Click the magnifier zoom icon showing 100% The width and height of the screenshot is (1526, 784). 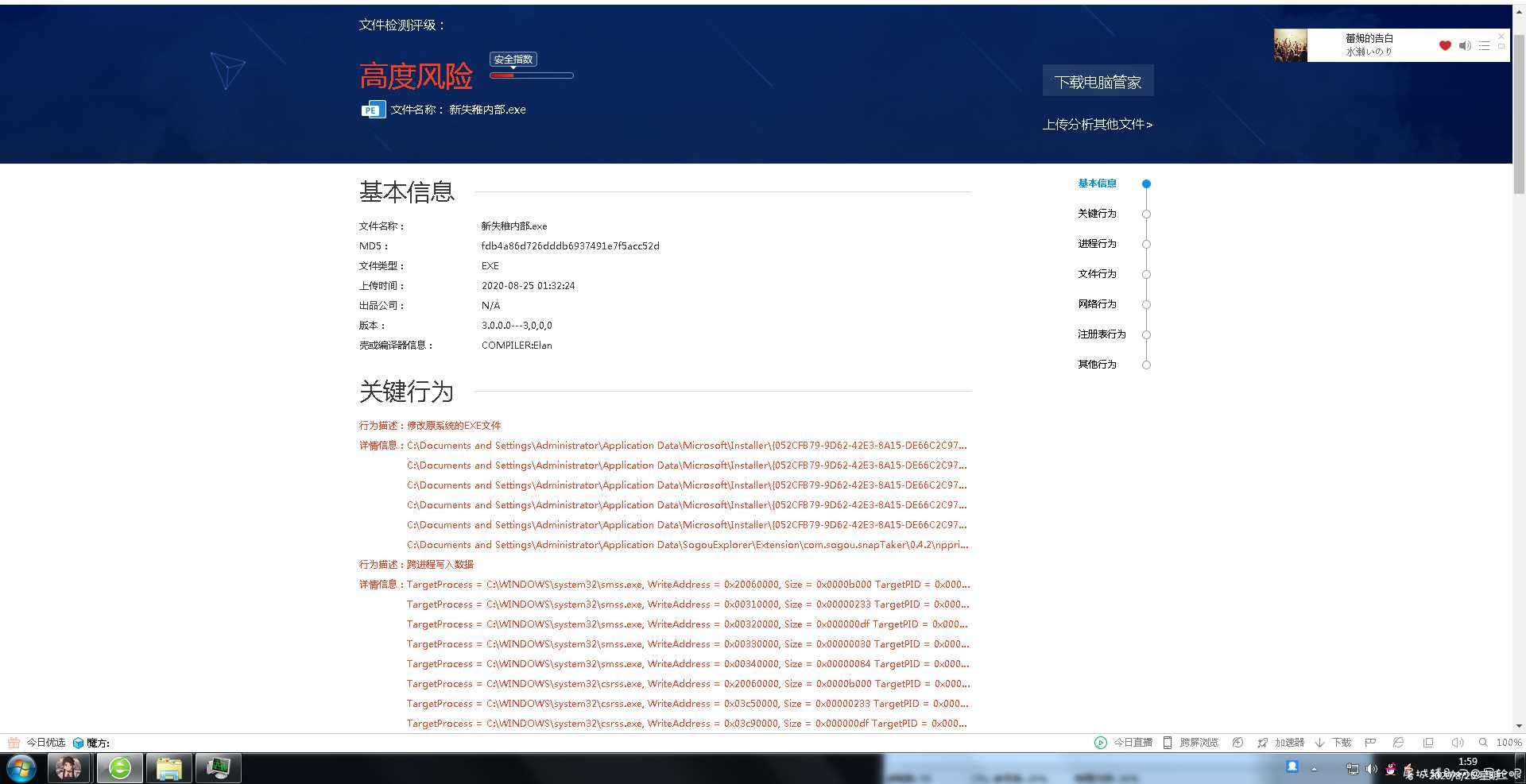[x=1483, y=743]
